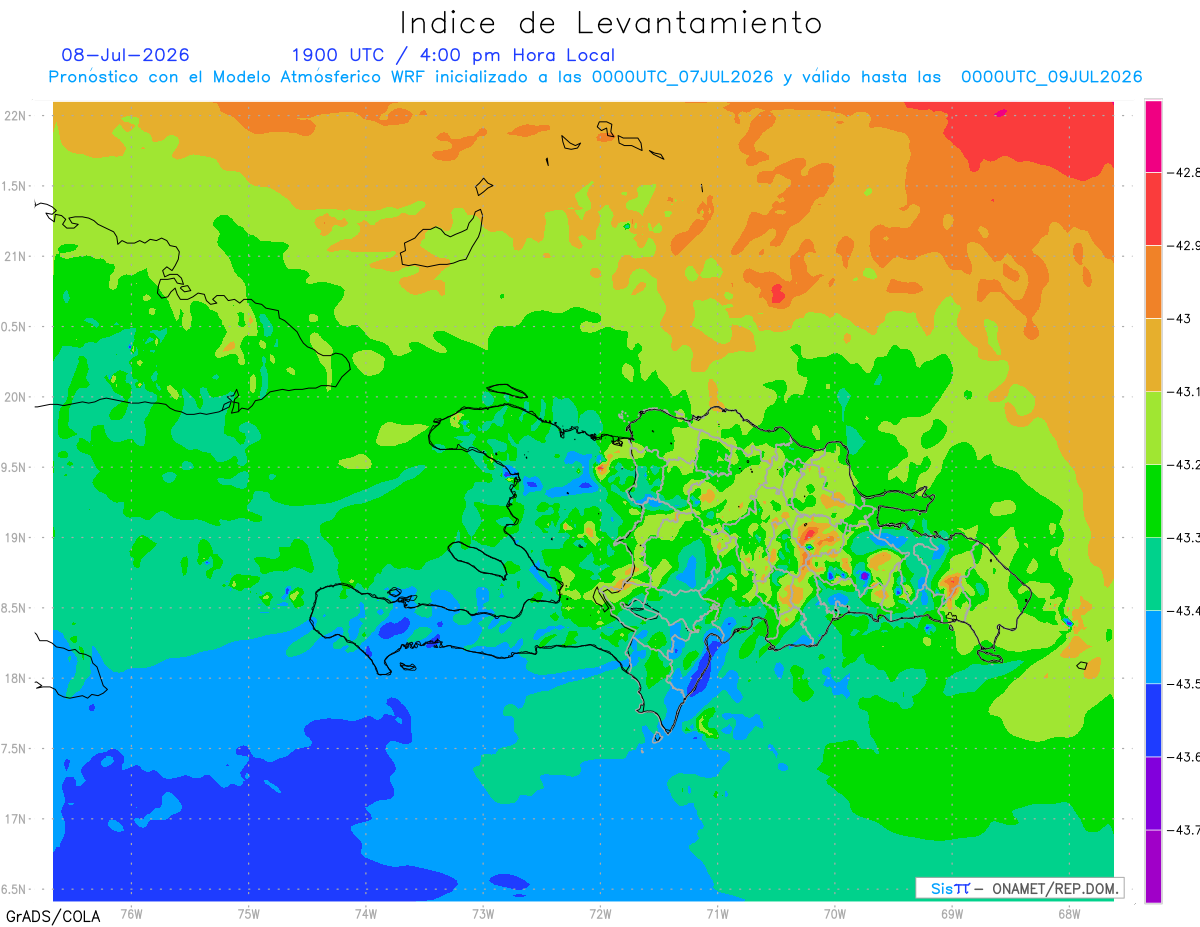Click the "21N" latitude label
Image resolution: width=1200 pixels, height=927 pixels.
[15, 256]
